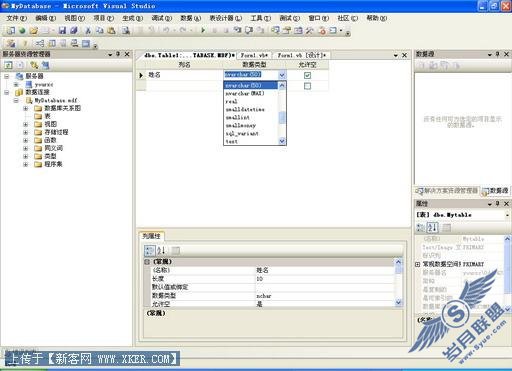The width and height of the screenshot is (512, 371).
Task: Click Alphabetical sort icon in 属性 panel
Action: (x=433, y=228)
